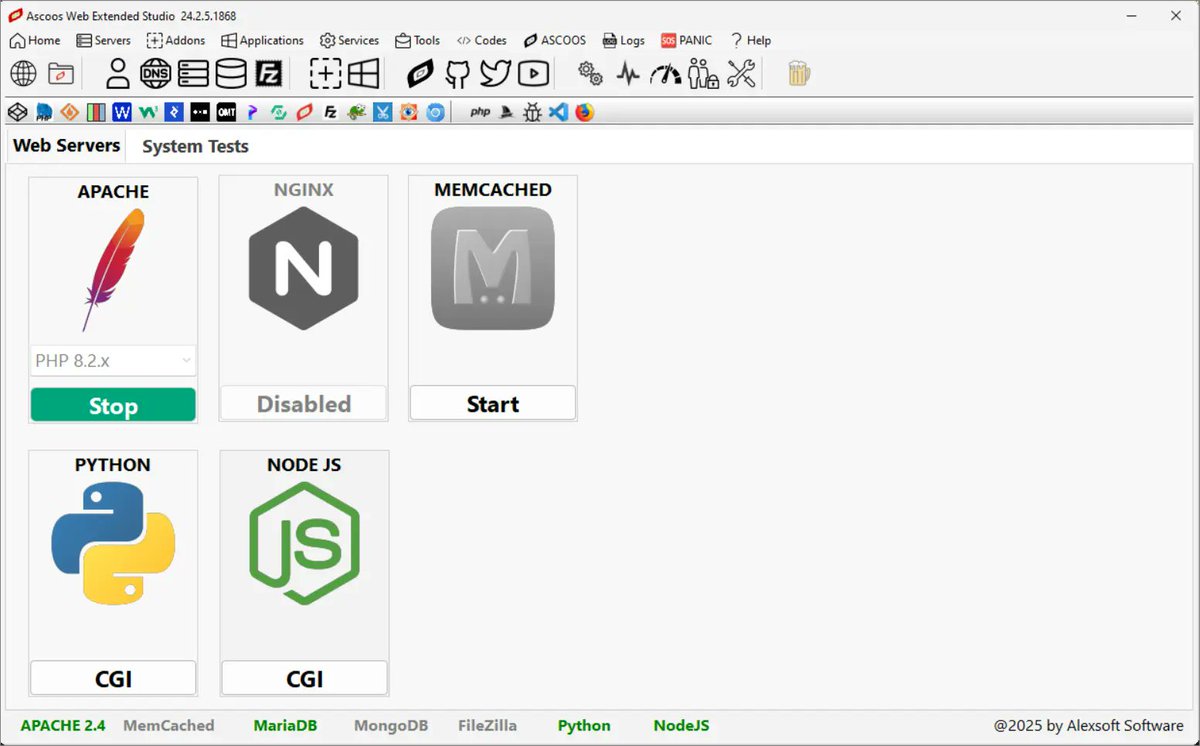
Task: Open the Codes menu
Action: click(482, 40)
